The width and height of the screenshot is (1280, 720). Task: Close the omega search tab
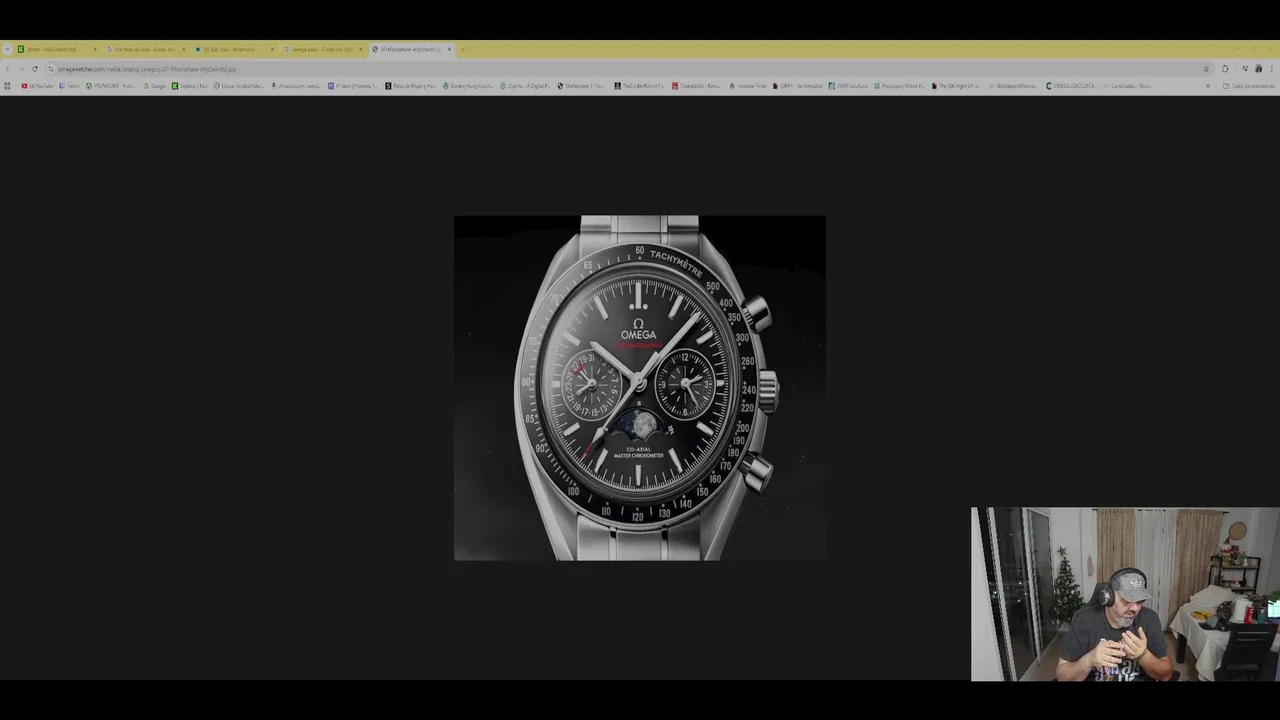360,49
